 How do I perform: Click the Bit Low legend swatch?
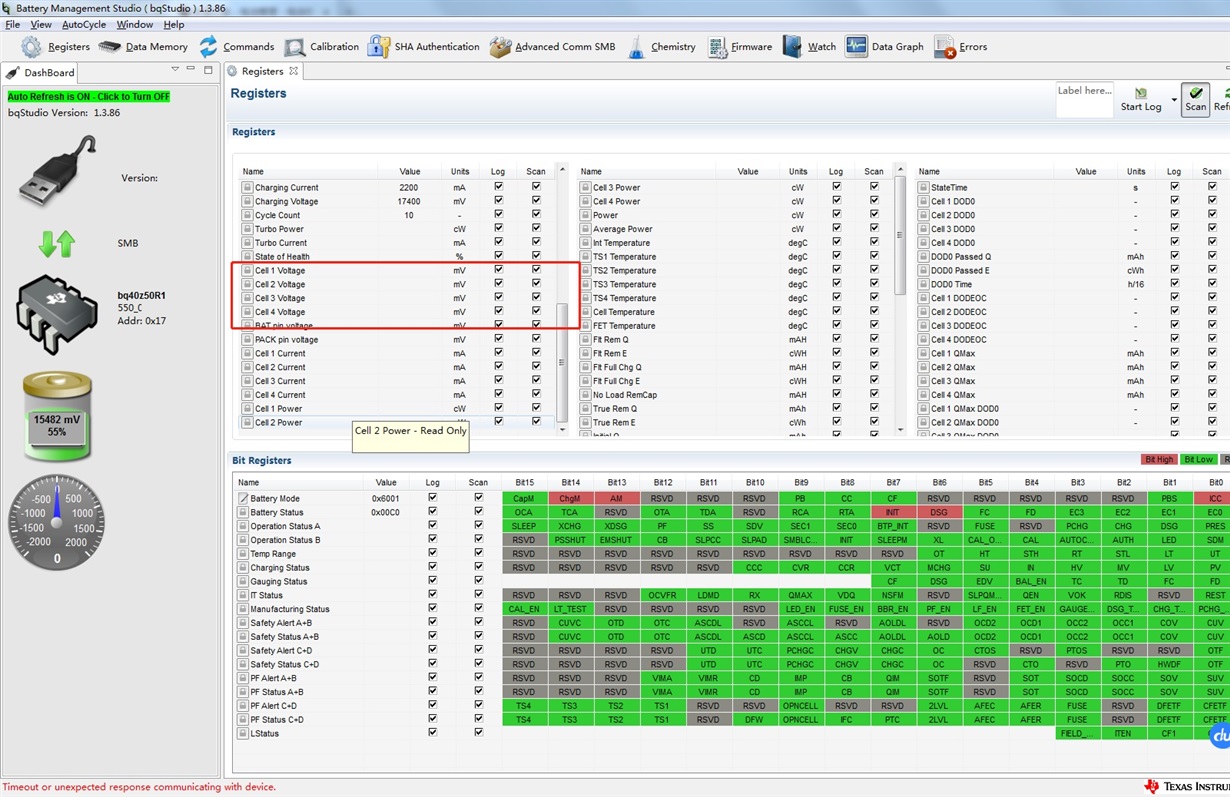click(1198, 460)
